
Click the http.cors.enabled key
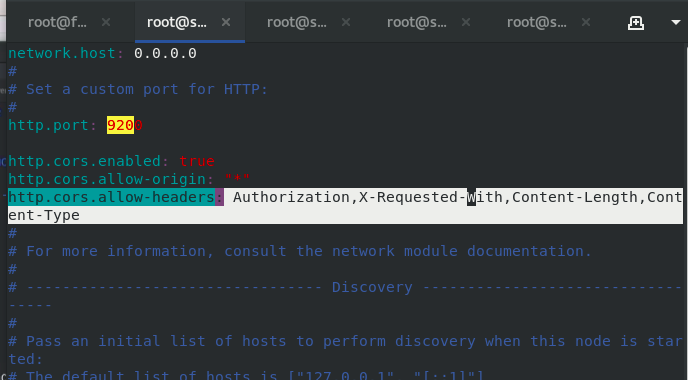click(x=84, y=161)
